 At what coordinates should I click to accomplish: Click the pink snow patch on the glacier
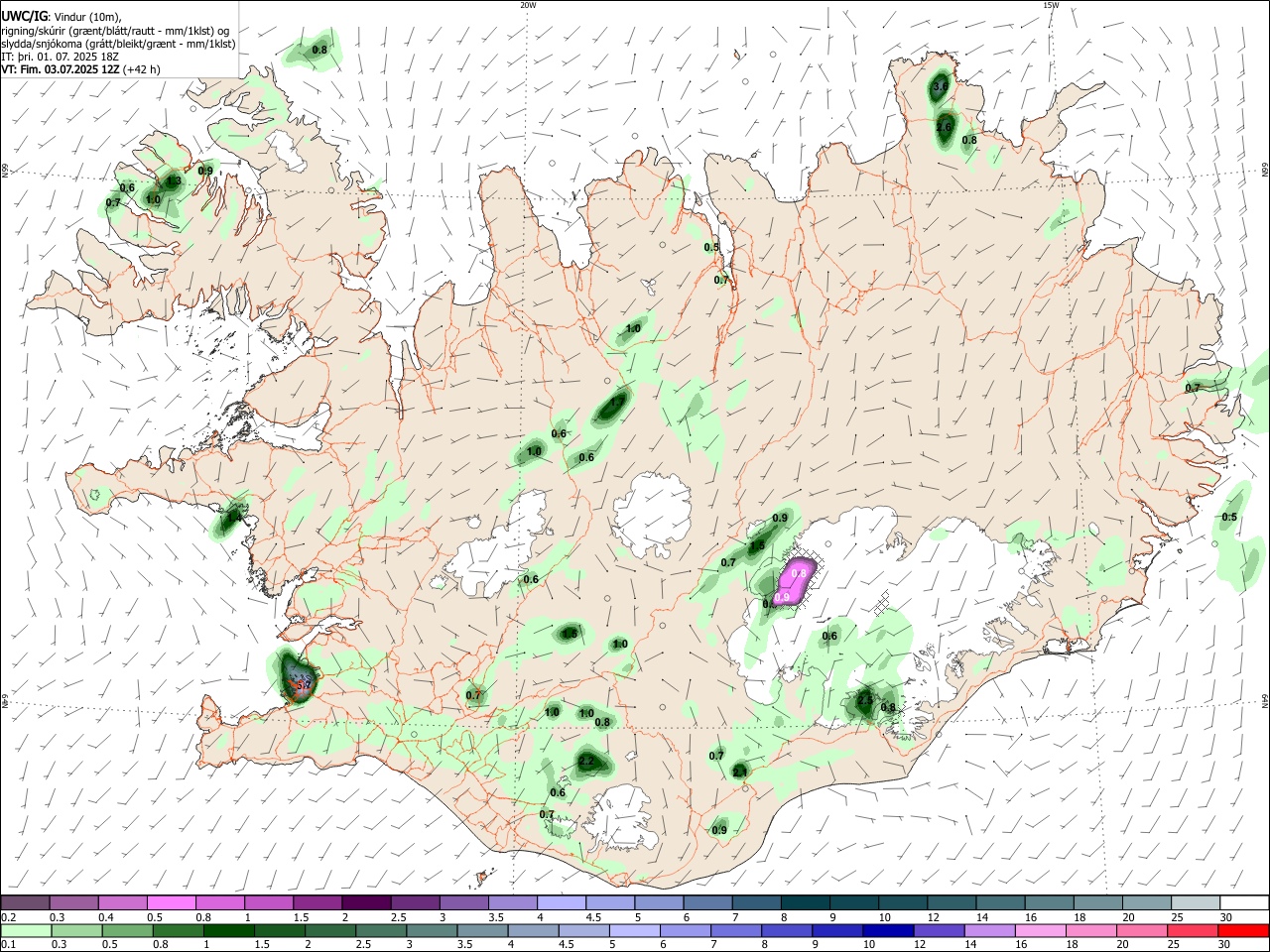click(796, 581)
